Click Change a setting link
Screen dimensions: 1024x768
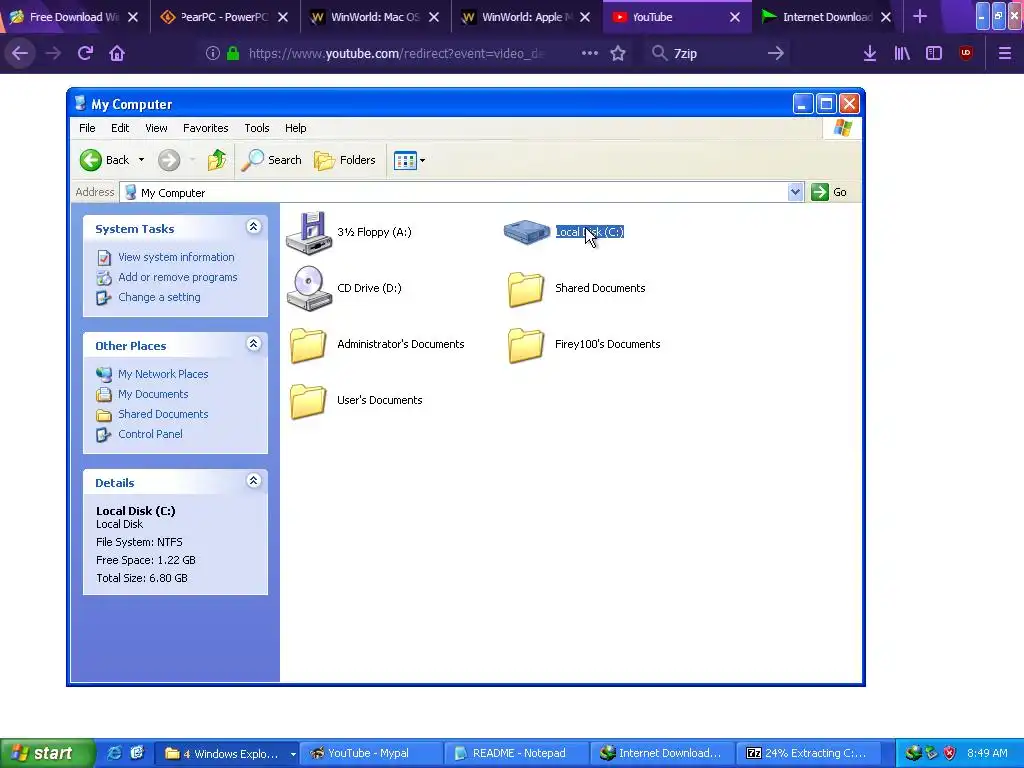[159, 297]
